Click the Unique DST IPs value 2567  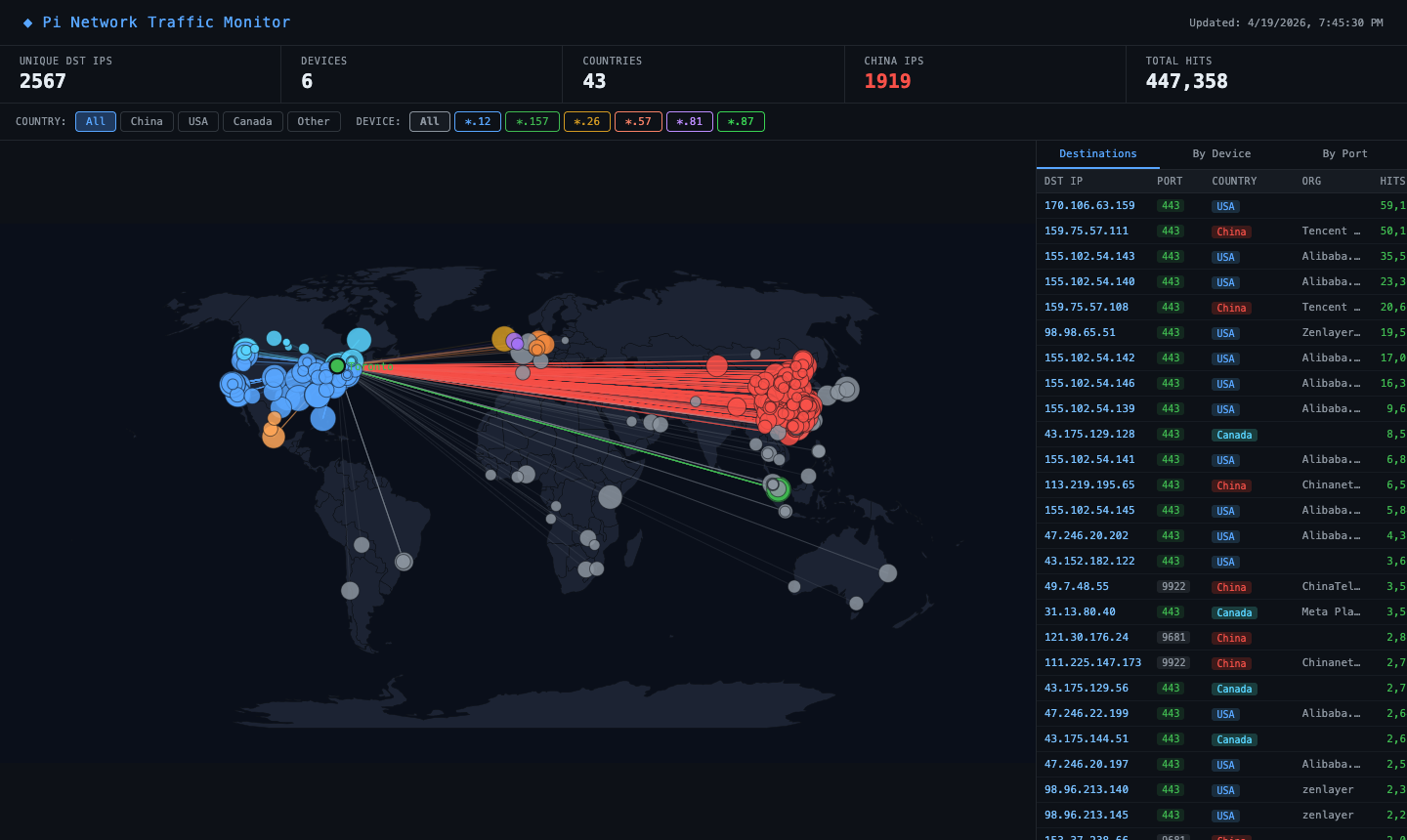43,81
